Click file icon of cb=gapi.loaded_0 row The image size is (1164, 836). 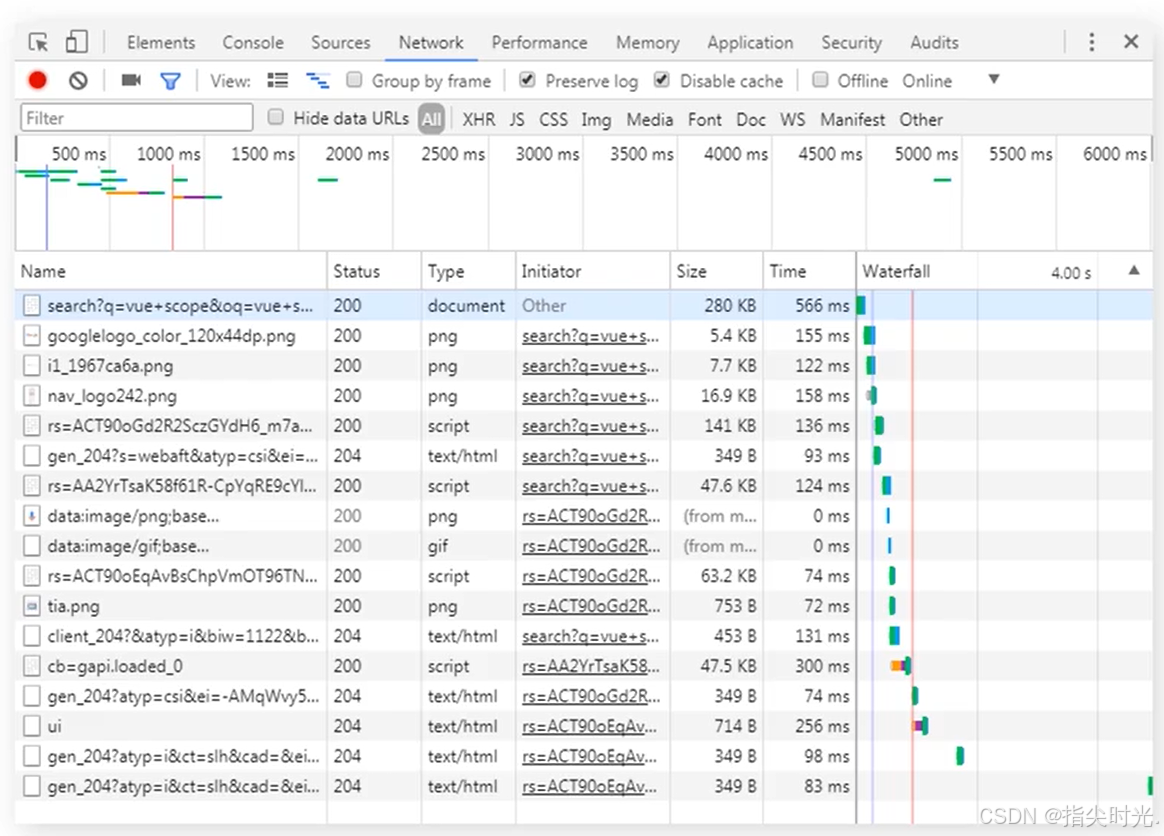(31, 666)
